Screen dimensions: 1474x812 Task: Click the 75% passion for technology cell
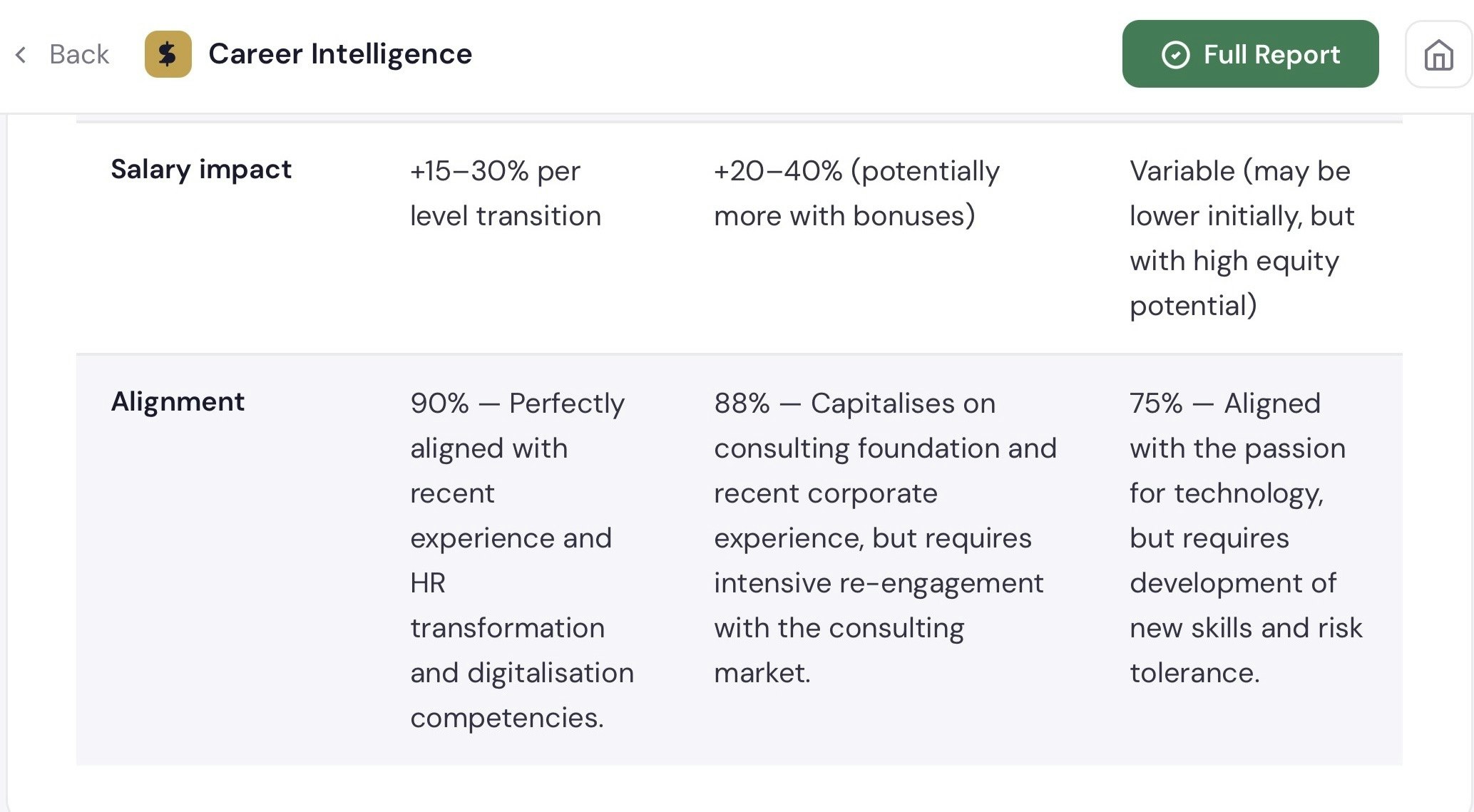point(1246,537)
